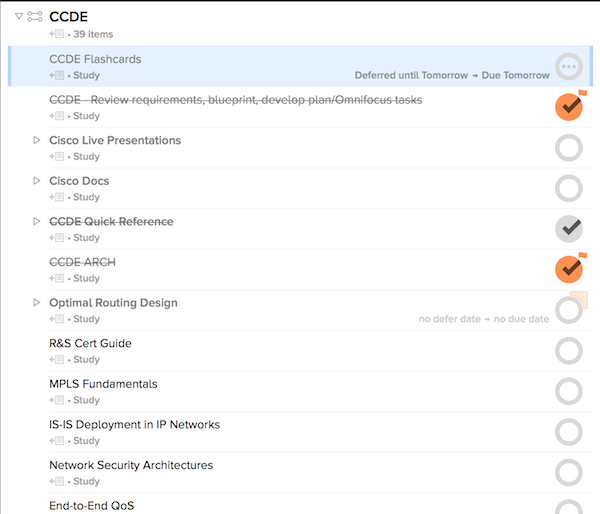Select the MPLS Fundamentals title
Viewport: 600px width, 514px height.
point(103,384)
